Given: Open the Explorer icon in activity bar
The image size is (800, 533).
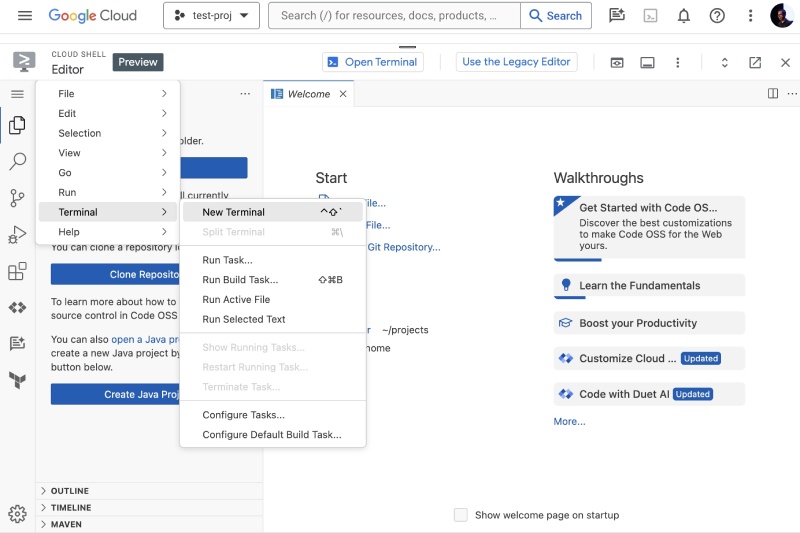Looking at the screenshot, I should tap(17, 126).
